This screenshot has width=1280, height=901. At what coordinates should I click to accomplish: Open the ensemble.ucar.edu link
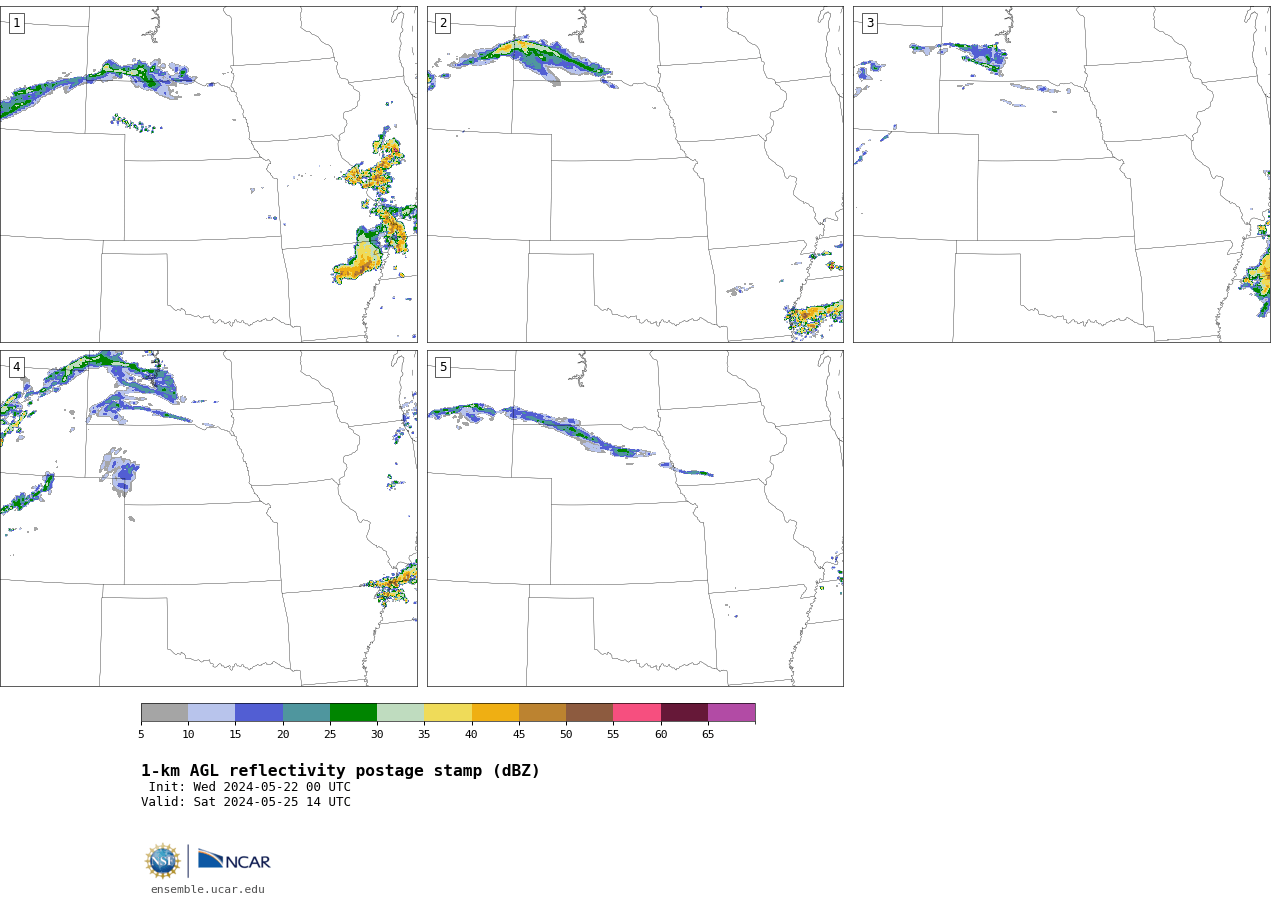pos(208,889)
